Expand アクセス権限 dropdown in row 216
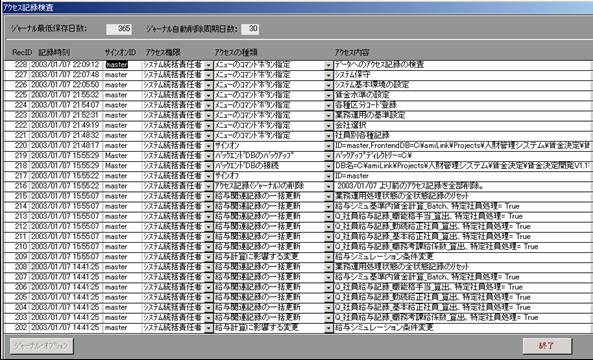 click(208, 186)
